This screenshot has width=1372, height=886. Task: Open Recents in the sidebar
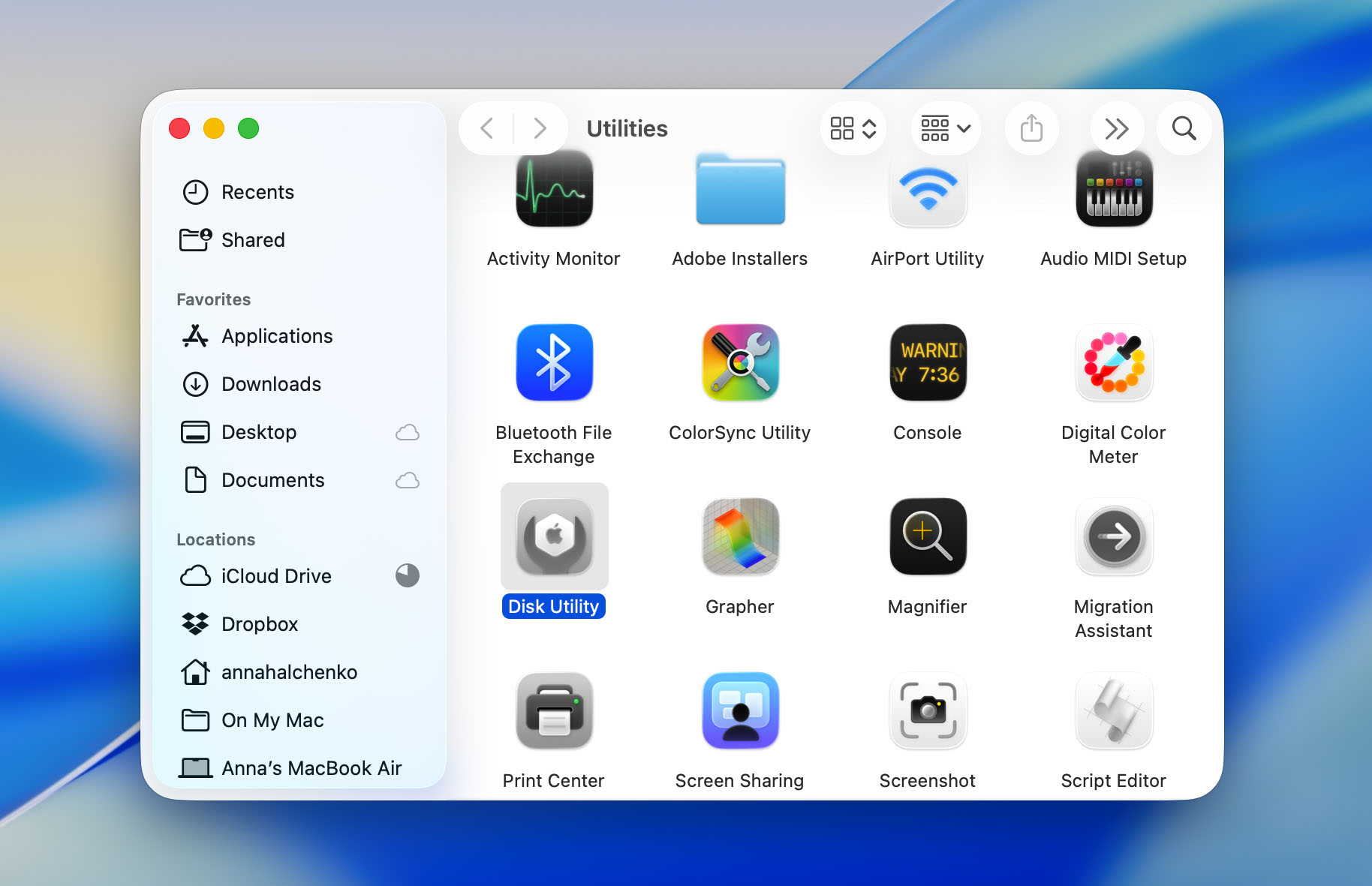[300, 192]
